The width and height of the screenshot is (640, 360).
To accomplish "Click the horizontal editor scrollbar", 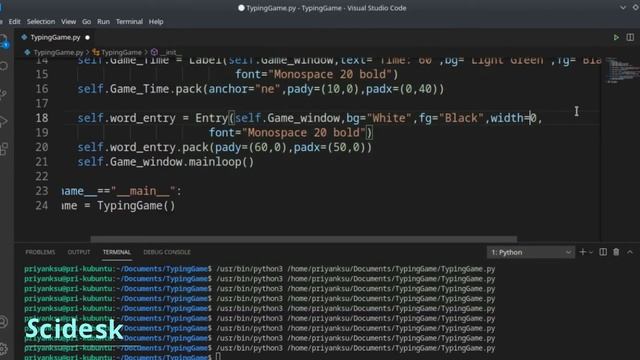I will [304, 239].
